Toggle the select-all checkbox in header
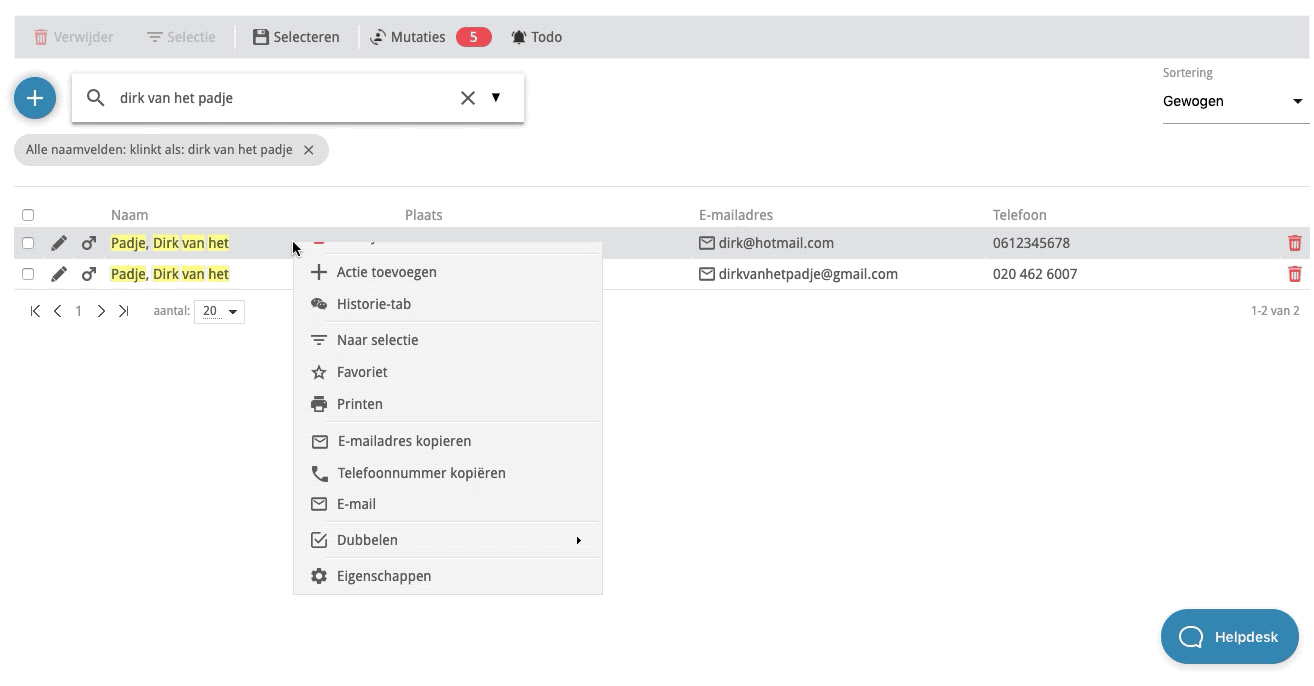1314x686 pixels. click(28, 215)
